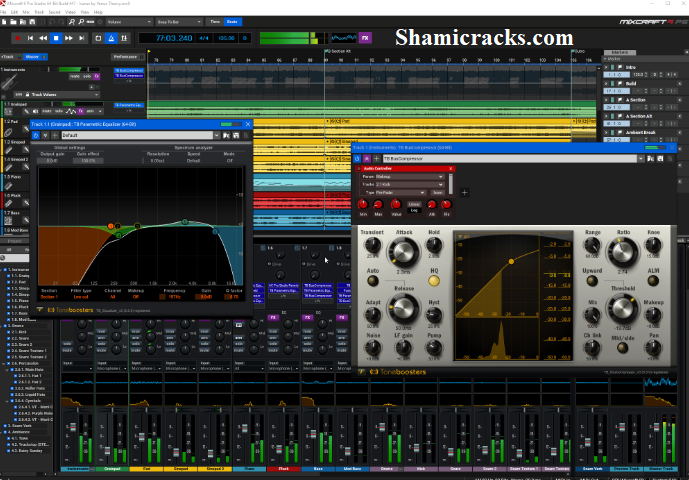Click the fast forward transport button
The width and height of the screenshot is (689, 480).
(x=69, y=38)
